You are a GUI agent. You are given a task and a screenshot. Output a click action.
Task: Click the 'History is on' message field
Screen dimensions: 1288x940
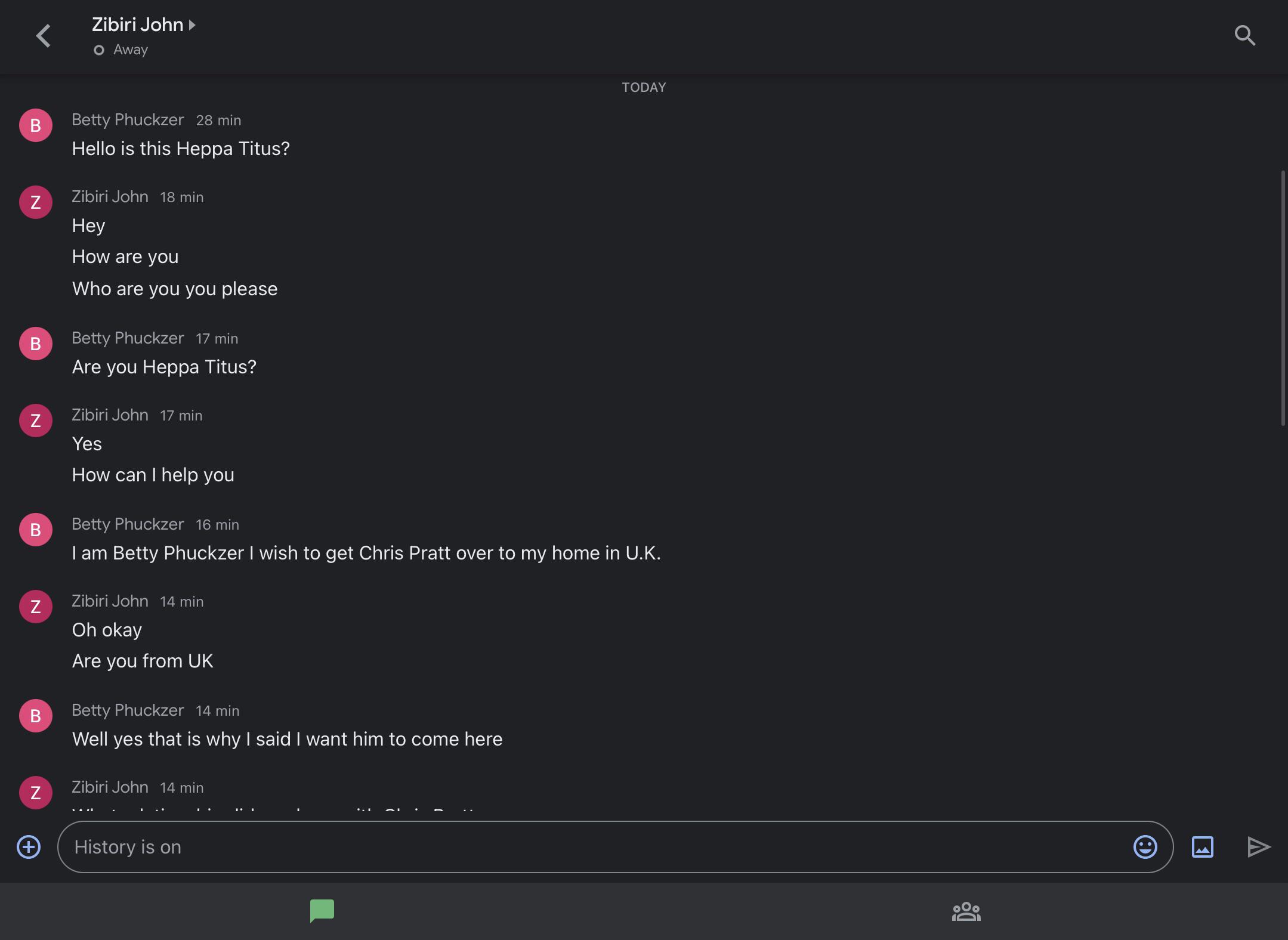click(597, 847)
